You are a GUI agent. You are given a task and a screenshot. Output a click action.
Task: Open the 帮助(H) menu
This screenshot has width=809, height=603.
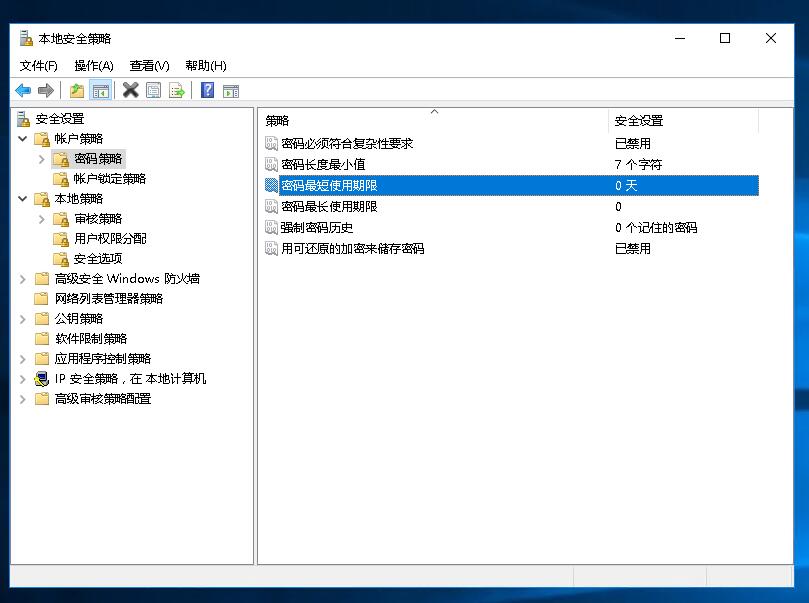click(206, 66)
